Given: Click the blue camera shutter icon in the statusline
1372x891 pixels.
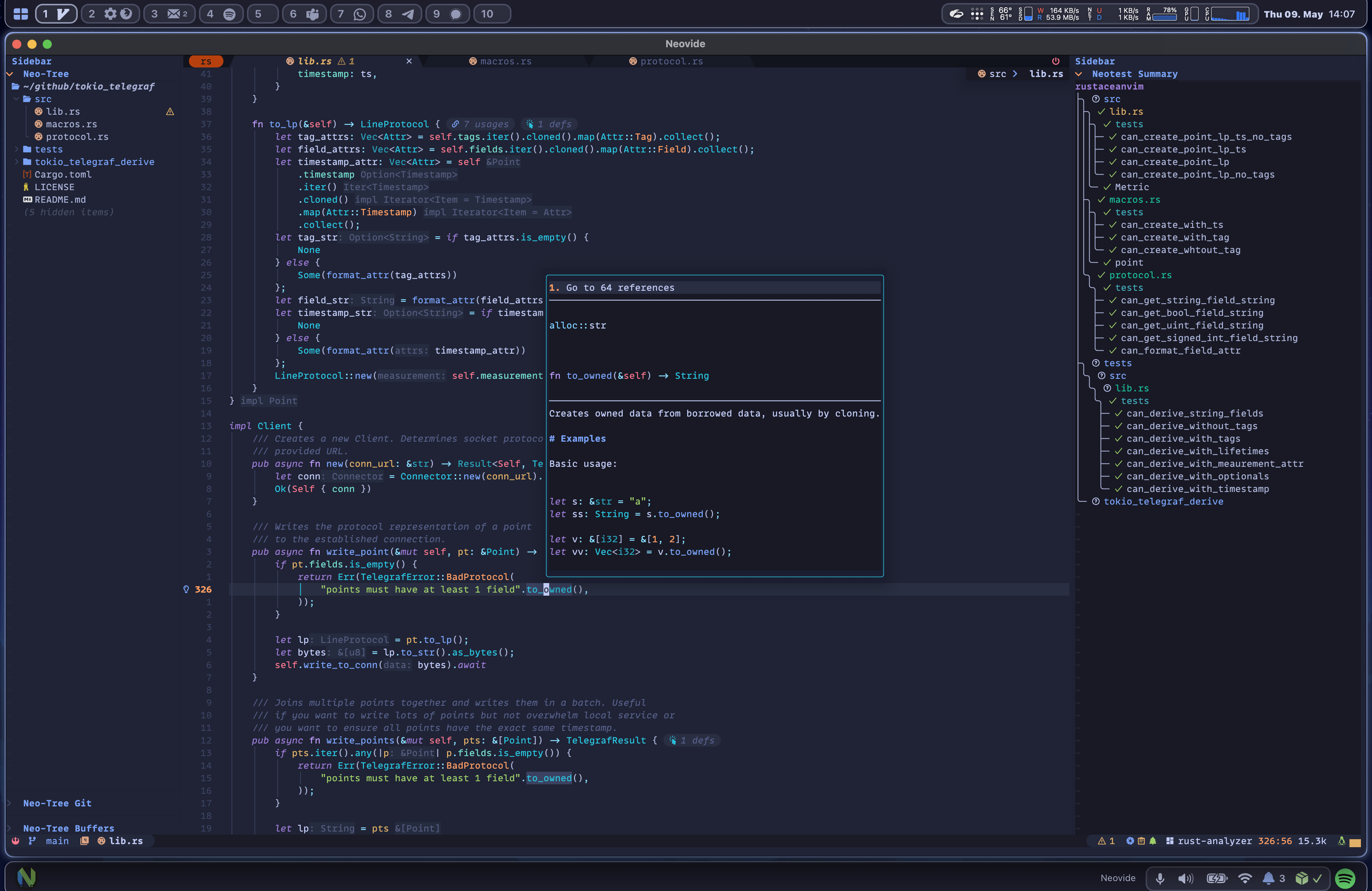Looking at the screenshot, I should click(x=1130, y=841).
